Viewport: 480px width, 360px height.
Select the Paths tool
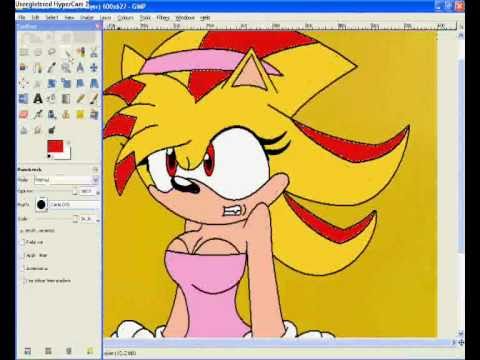[38, 68]
